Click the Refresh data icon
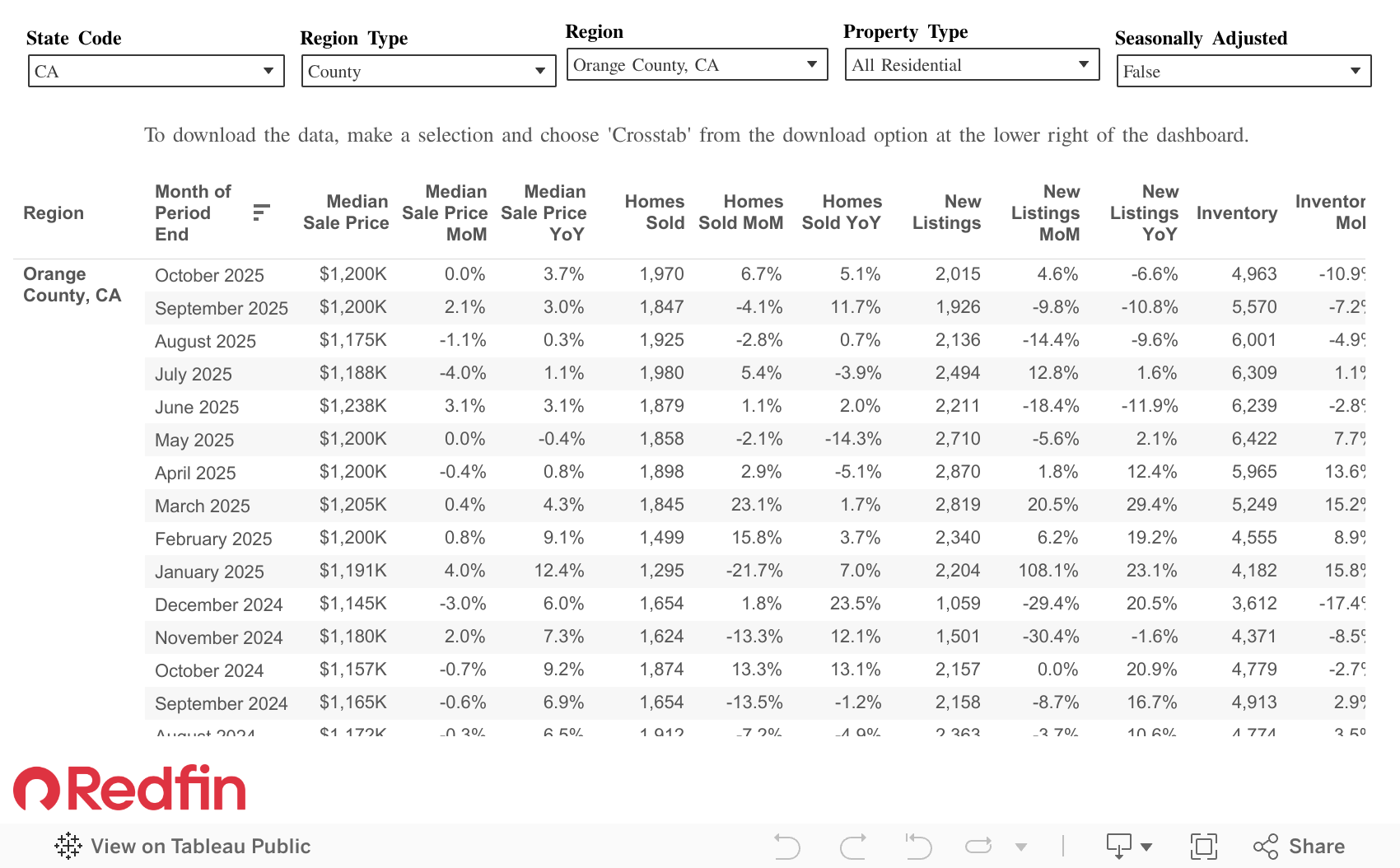The image size is (1400, 868). click(x=978, y=846)
